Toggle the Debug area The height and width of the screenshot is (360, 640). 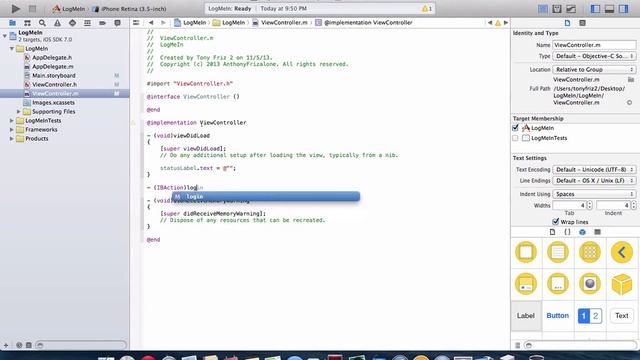pos(609,9)
